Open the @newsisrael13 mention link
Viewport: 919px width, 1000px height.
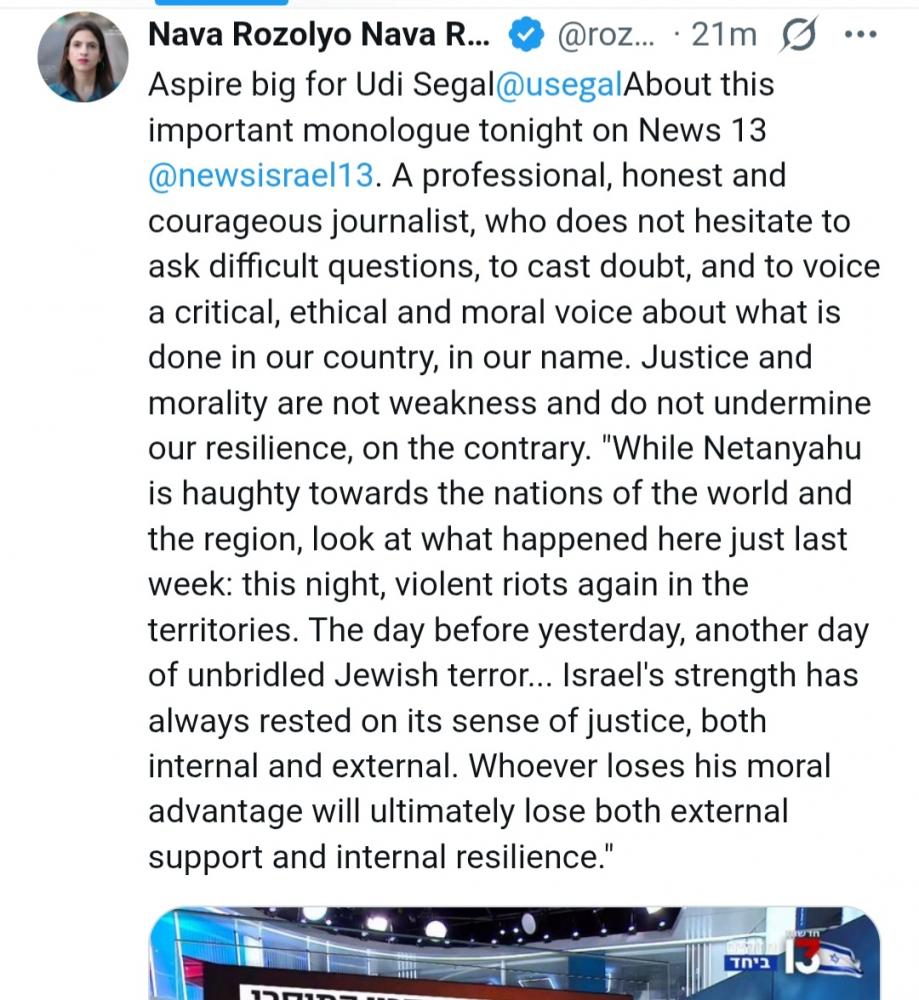point(262,176)
